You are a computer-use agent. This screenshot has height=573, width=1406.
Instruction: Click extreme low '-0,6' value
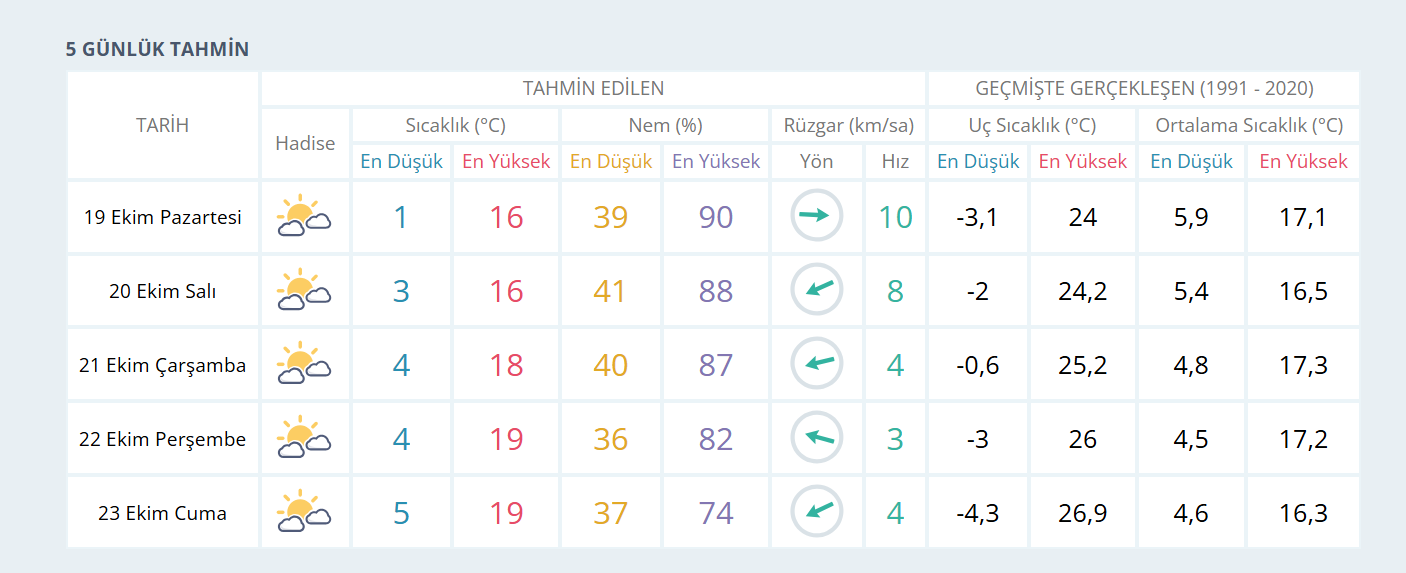click(978, 365)
